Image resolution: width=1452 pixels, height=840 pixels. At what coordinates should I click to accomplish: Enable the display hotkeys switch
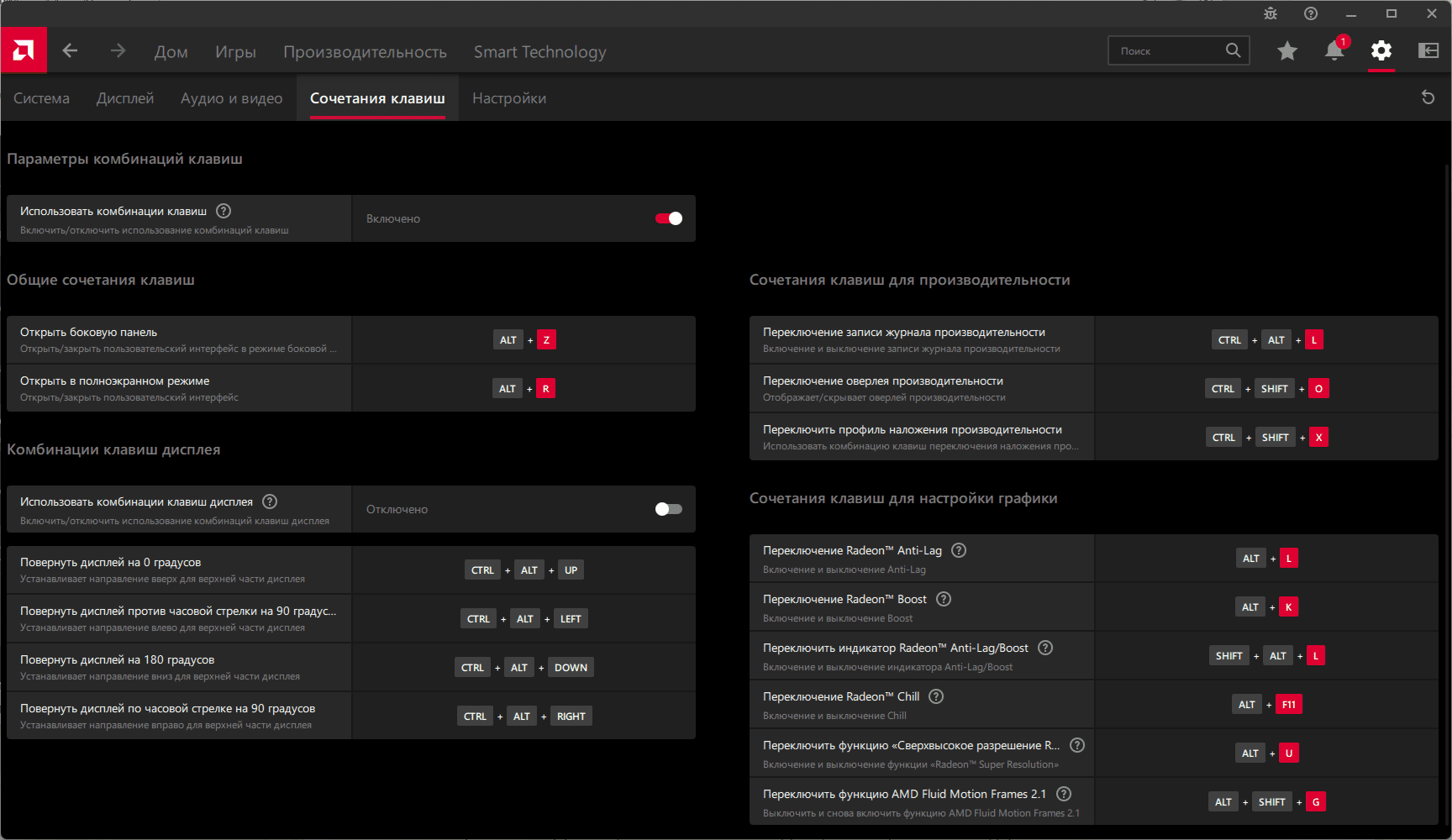(669, 509)
